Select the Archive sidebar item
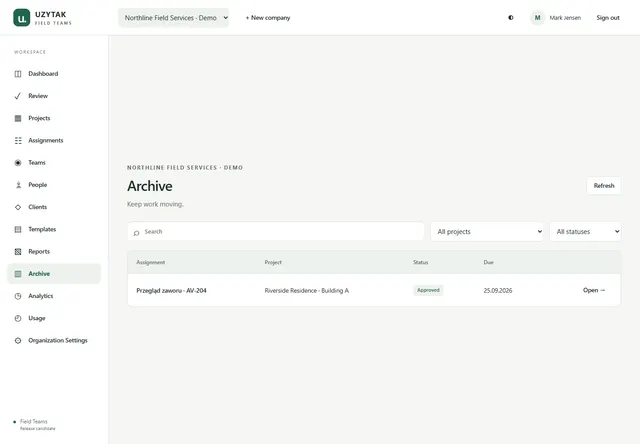The height and width of the screenshot is (444, 640). pos(54,274)
